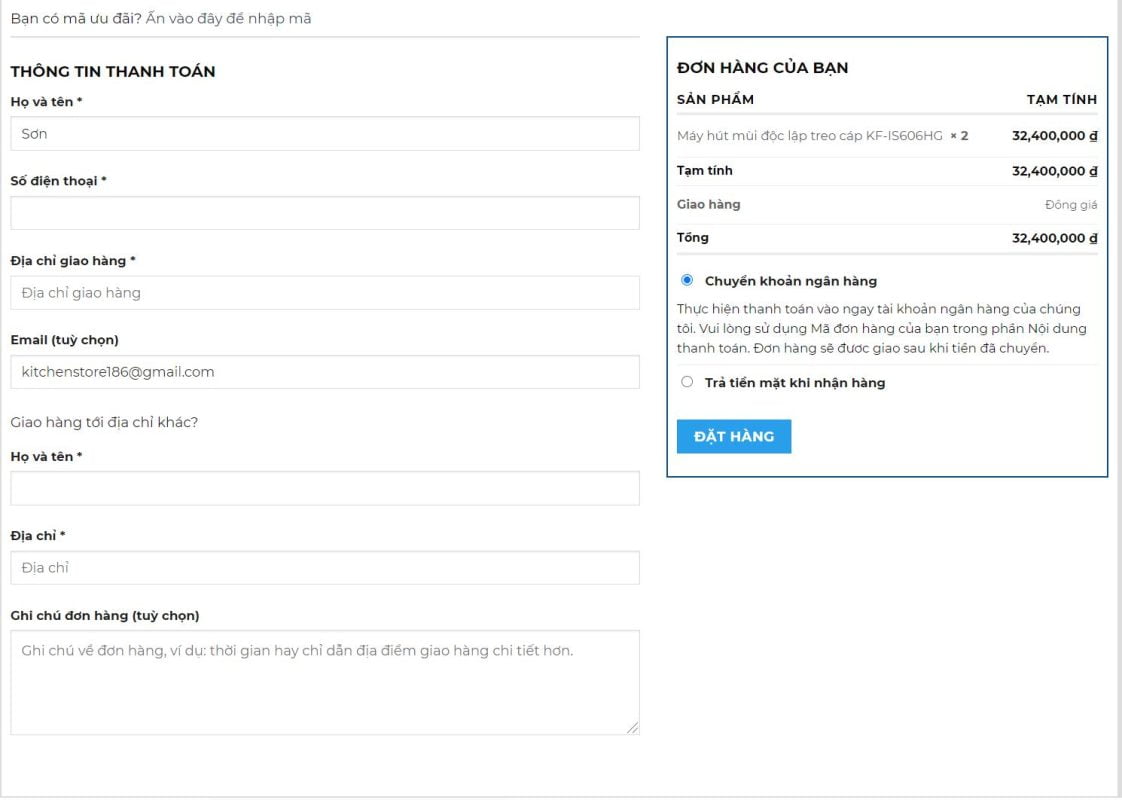Focus the shipping 'Địa chỉ' input field
This screenshot has height=800, width=1122.
tap(325, 568)
